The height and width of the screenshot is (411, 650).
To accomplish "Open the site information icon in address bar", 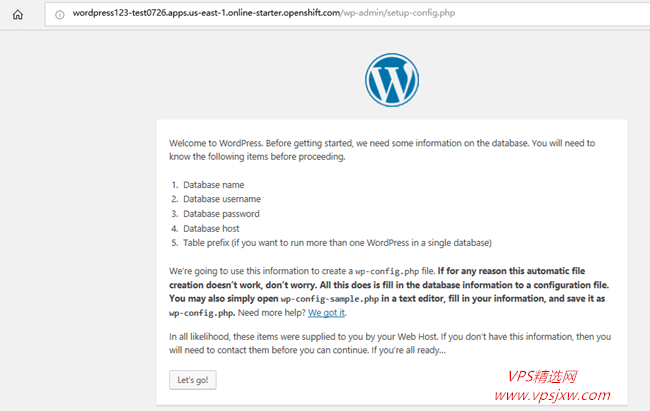I will pyautogui.click(x=60, y=15).
